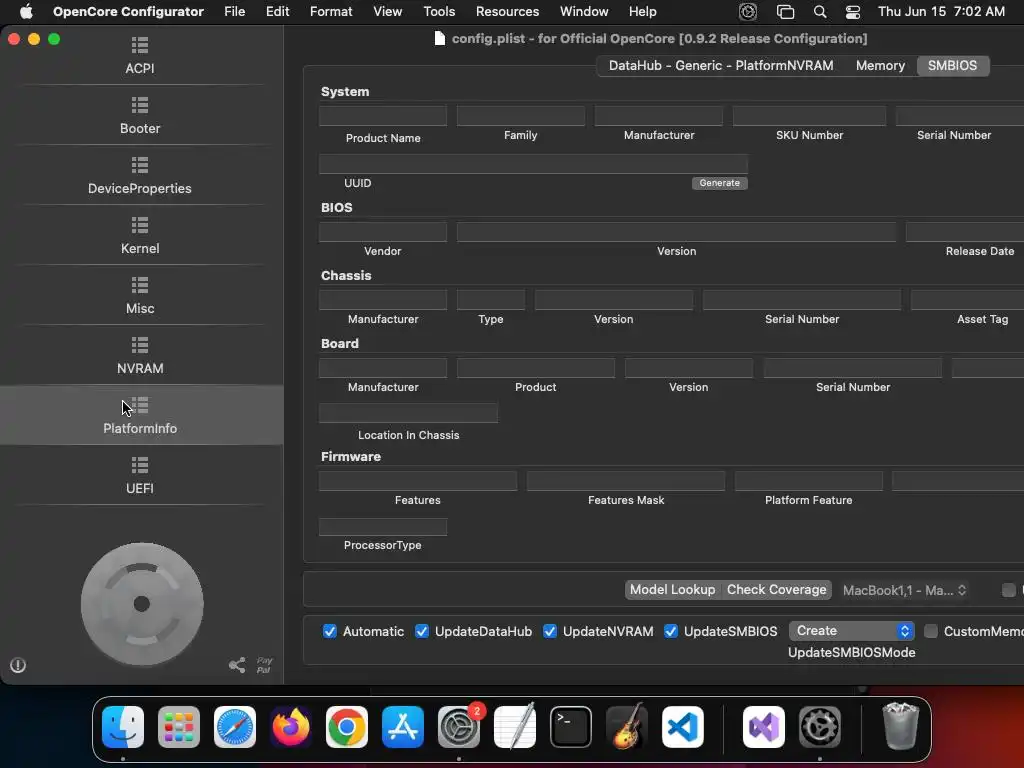Open TextEdit from the Dock
Image resolution: width=1024 pixels, height=768 pixels.
coord(515,727)
